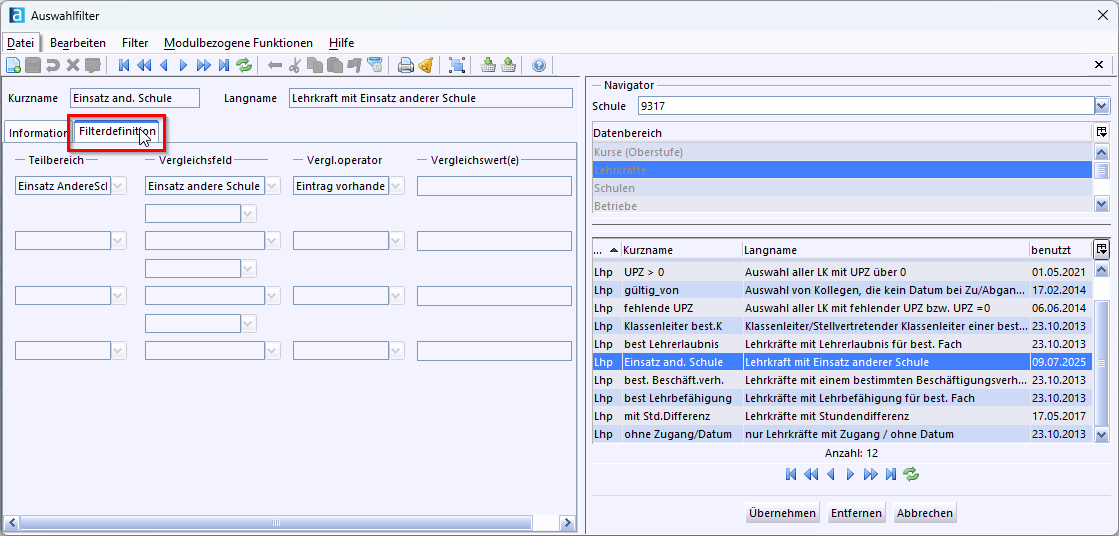Expand the Schule 9317 dropdown
The width and height of the screenshot is (1119, 536).
point(1102,106)
